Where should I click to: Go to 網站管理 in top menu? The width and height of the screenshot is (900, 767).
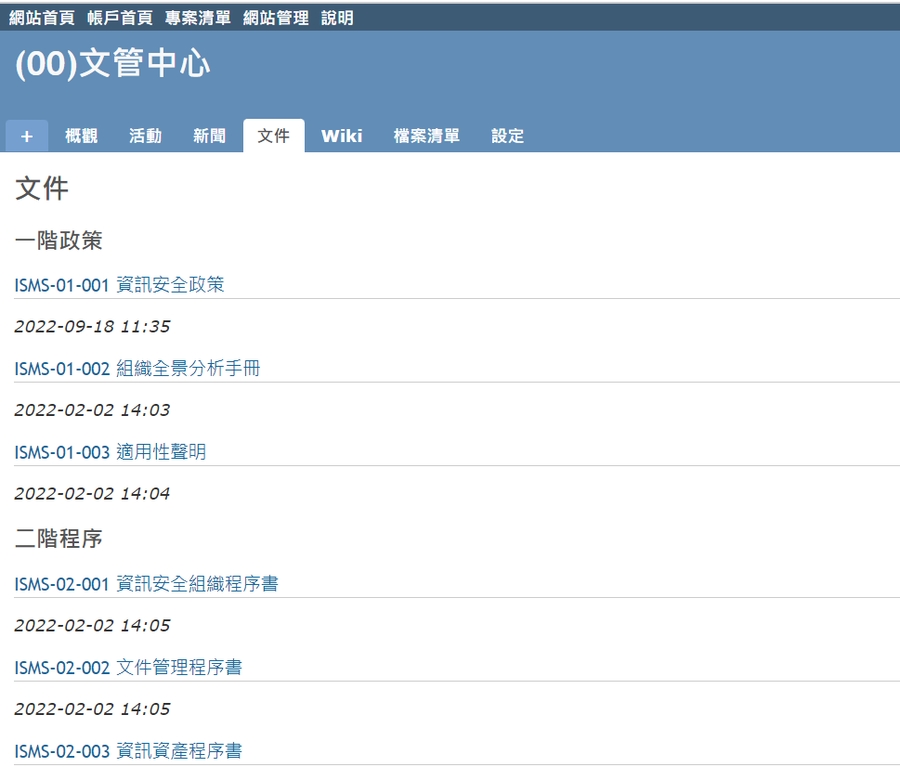tap(276, 18)
